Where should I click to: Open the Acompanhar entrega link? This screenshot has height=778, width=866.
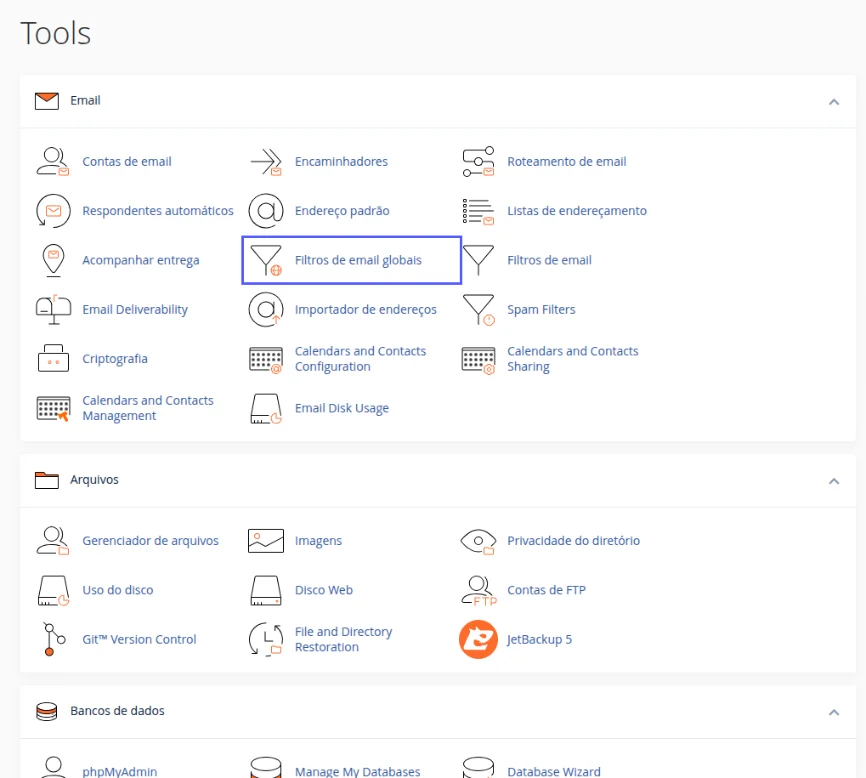141,261
